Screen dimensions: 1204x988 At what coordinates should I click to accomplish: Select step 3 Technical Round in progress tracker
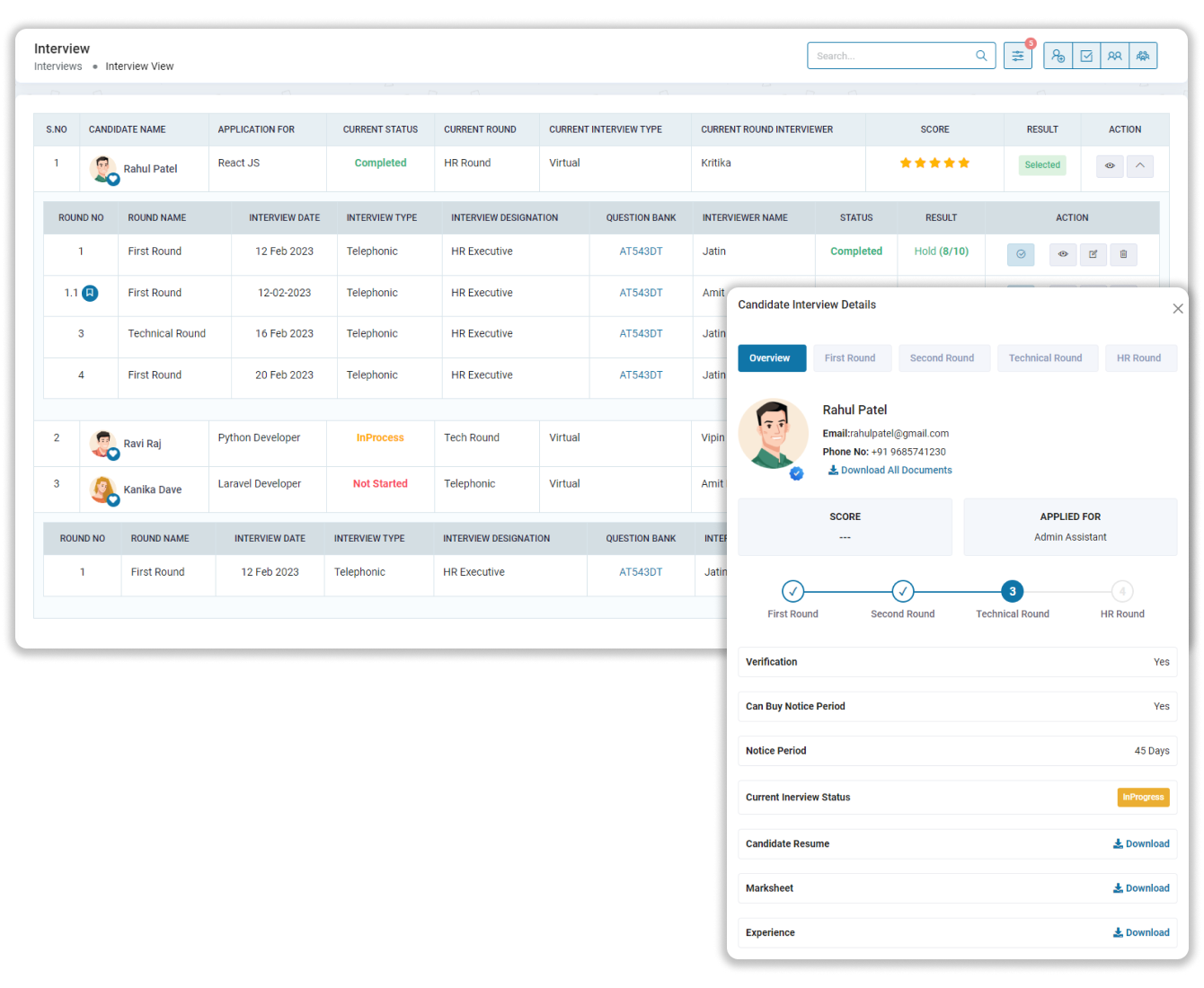tap(1012, 591)
